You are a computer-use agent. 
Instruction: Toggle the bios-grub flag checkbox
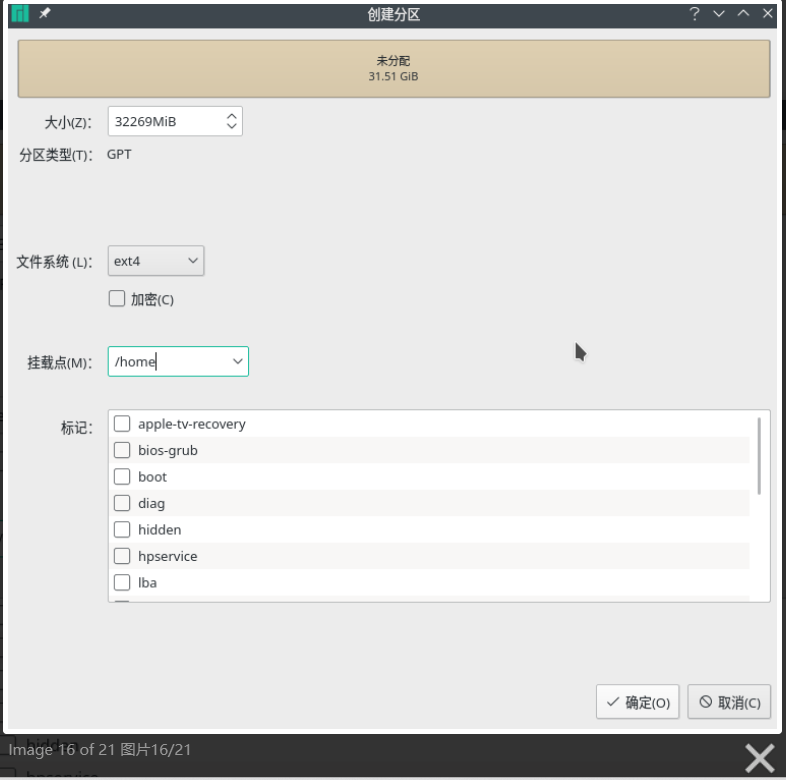tap(122, 450)
